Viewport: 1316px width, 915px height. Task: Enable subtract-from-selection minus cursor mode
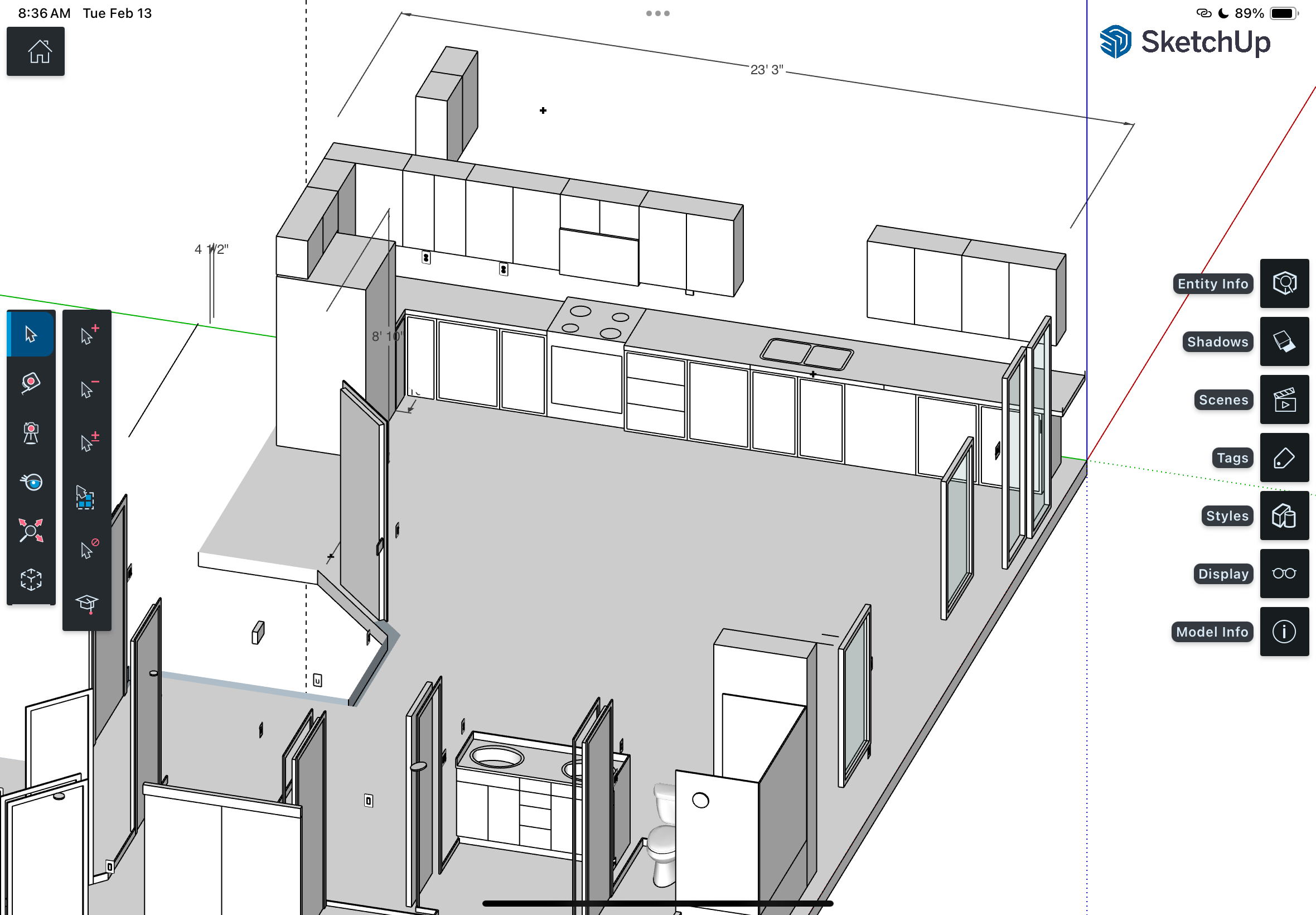click(87, 389)
